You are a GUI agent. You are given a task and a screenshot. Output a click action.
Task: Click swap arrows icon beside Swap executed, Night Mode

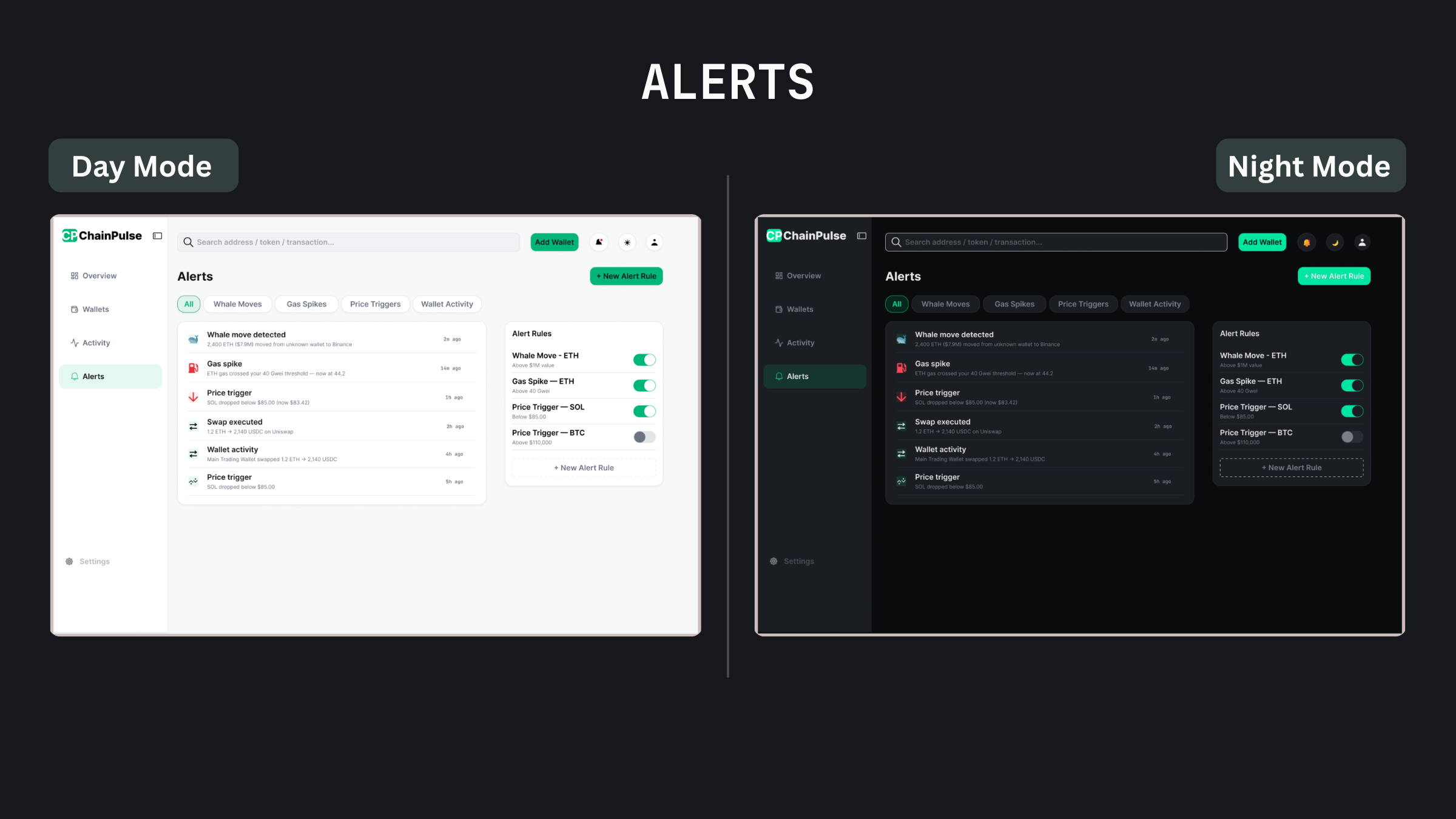pos(902,426)
